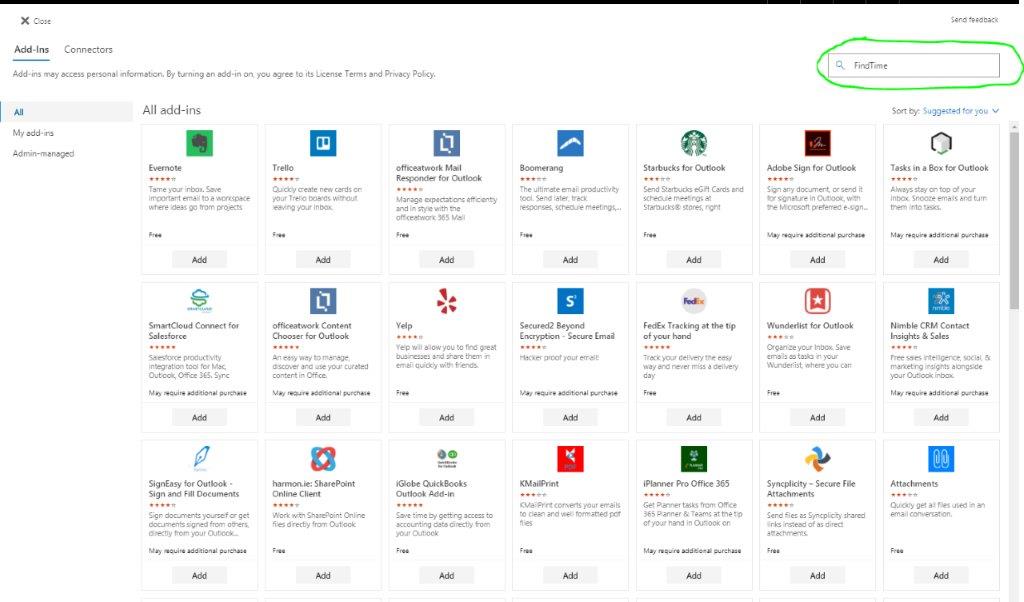The image size is (1024, 602).
Task: Click the Evernote elephant icon
Action: click(x=199, y=143)
